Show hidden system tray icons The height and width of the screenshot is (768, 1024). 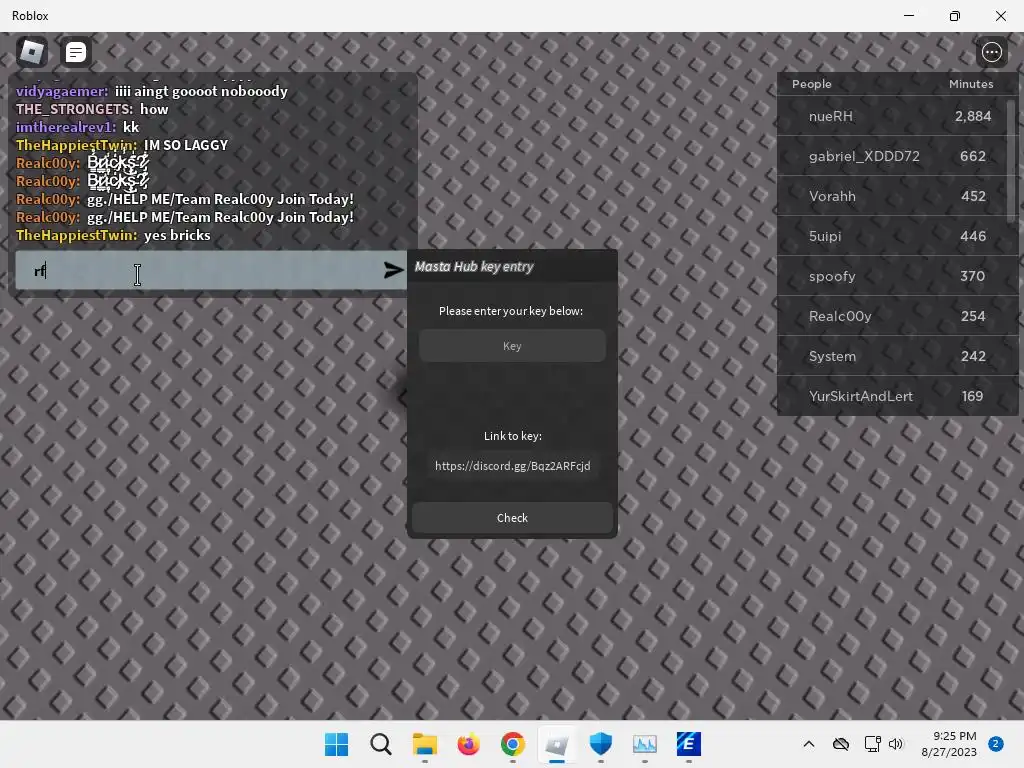click(808, 744)
